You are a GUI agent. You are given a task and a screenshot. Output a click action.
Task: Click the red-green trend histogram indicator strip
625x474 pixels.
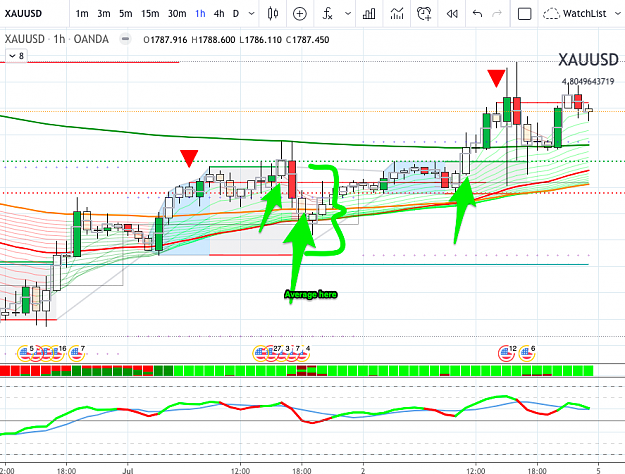click(x=297, y=371)
